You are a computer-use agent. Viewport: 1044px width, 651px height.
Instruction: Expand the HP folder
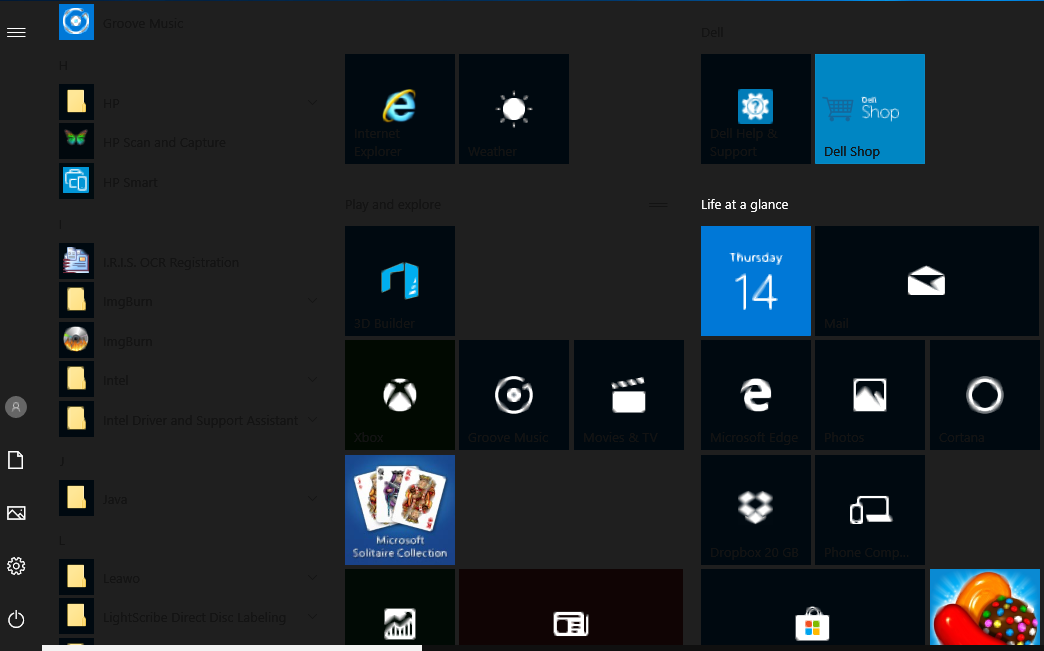point(190,103)
